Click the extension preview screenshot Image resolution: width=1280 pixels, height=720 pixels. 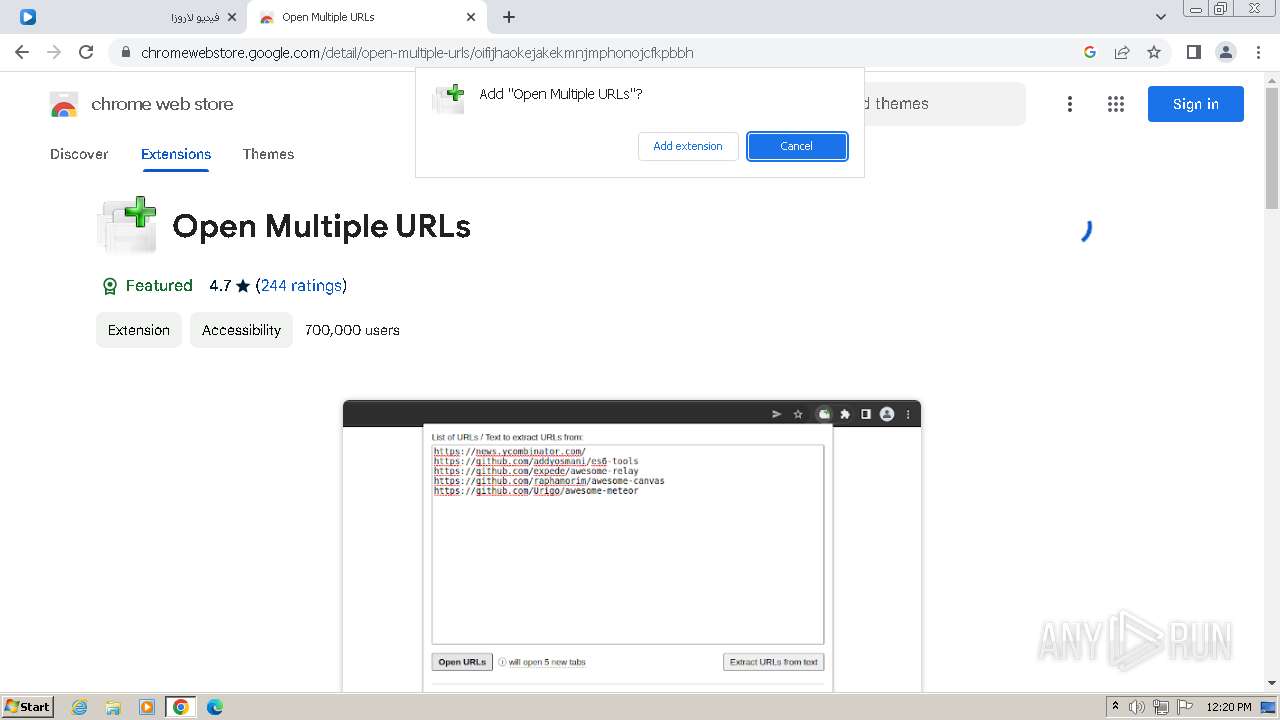pyautogui.click(x=631, y=546)
